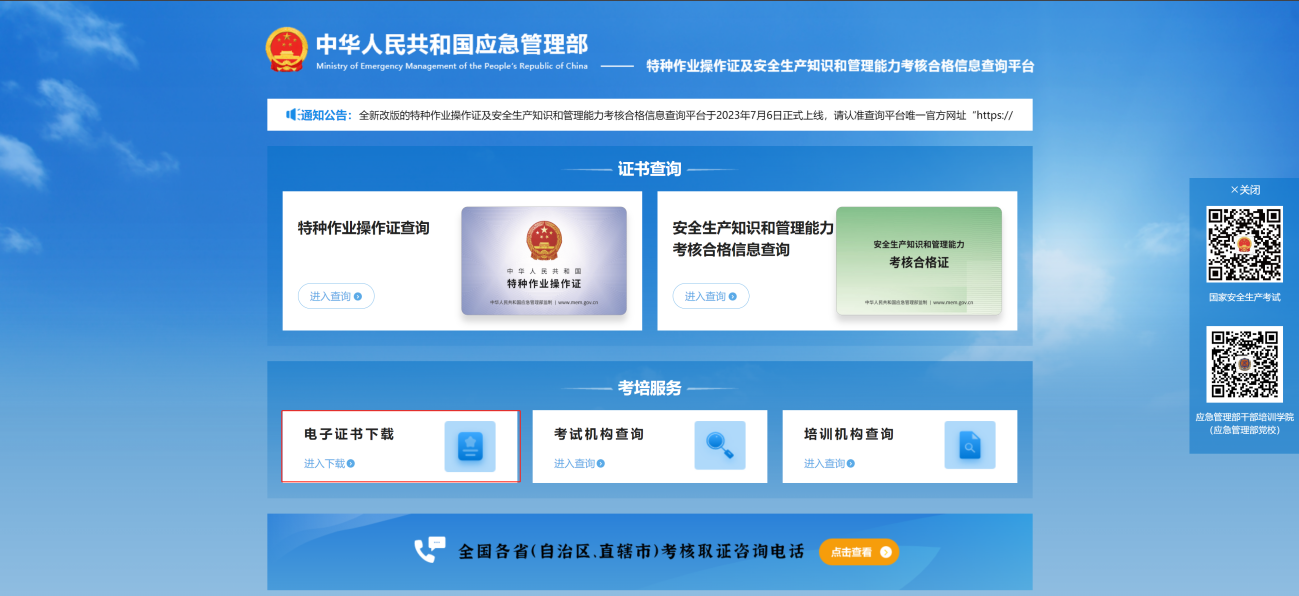The image size is (1299, 596).
Task: Click the 应急管理部干部培训学院 caption
Action: (1244, 423)
